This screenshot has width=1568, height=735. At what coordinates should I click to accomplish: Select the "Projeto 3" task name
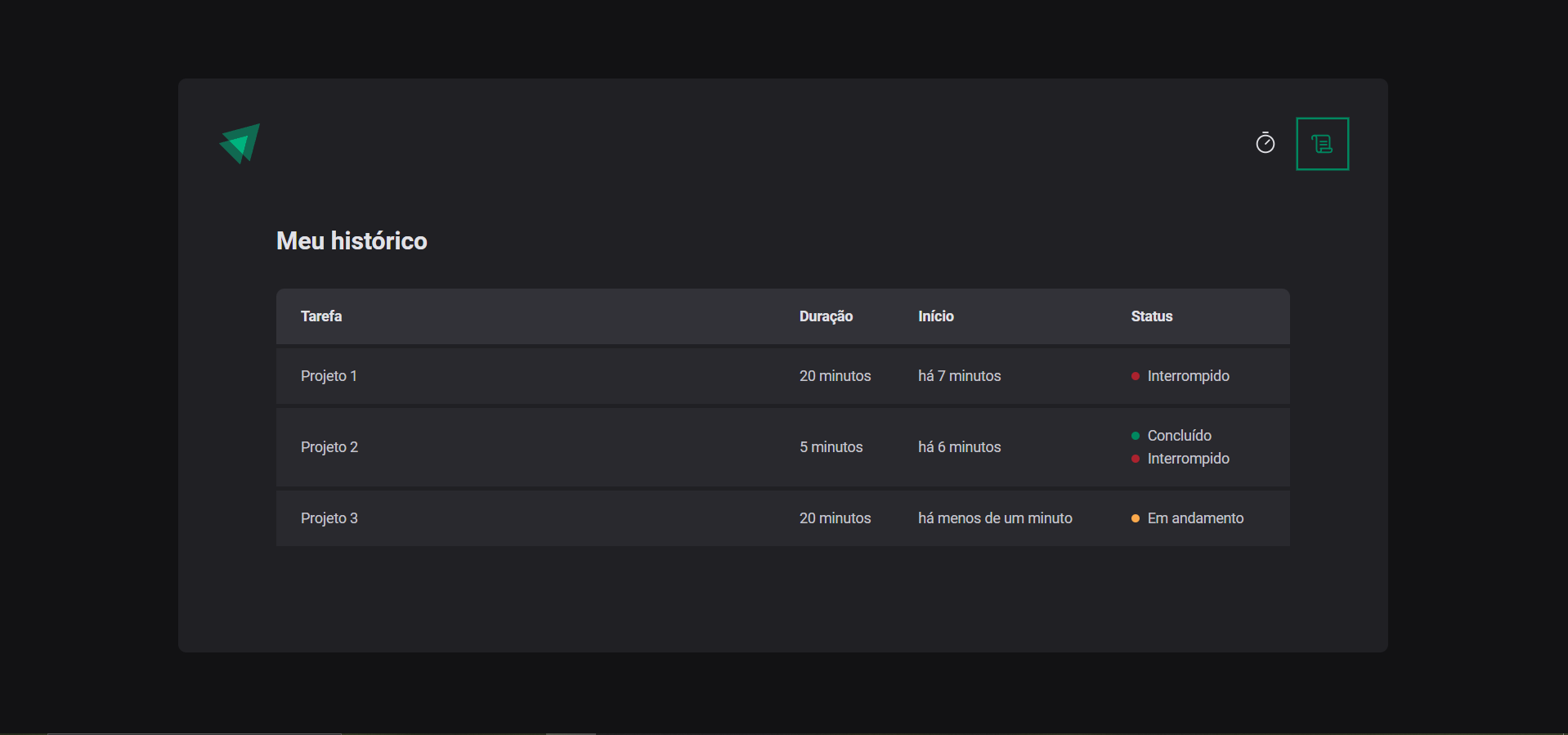pyautogui.click(x=329, y=518)
